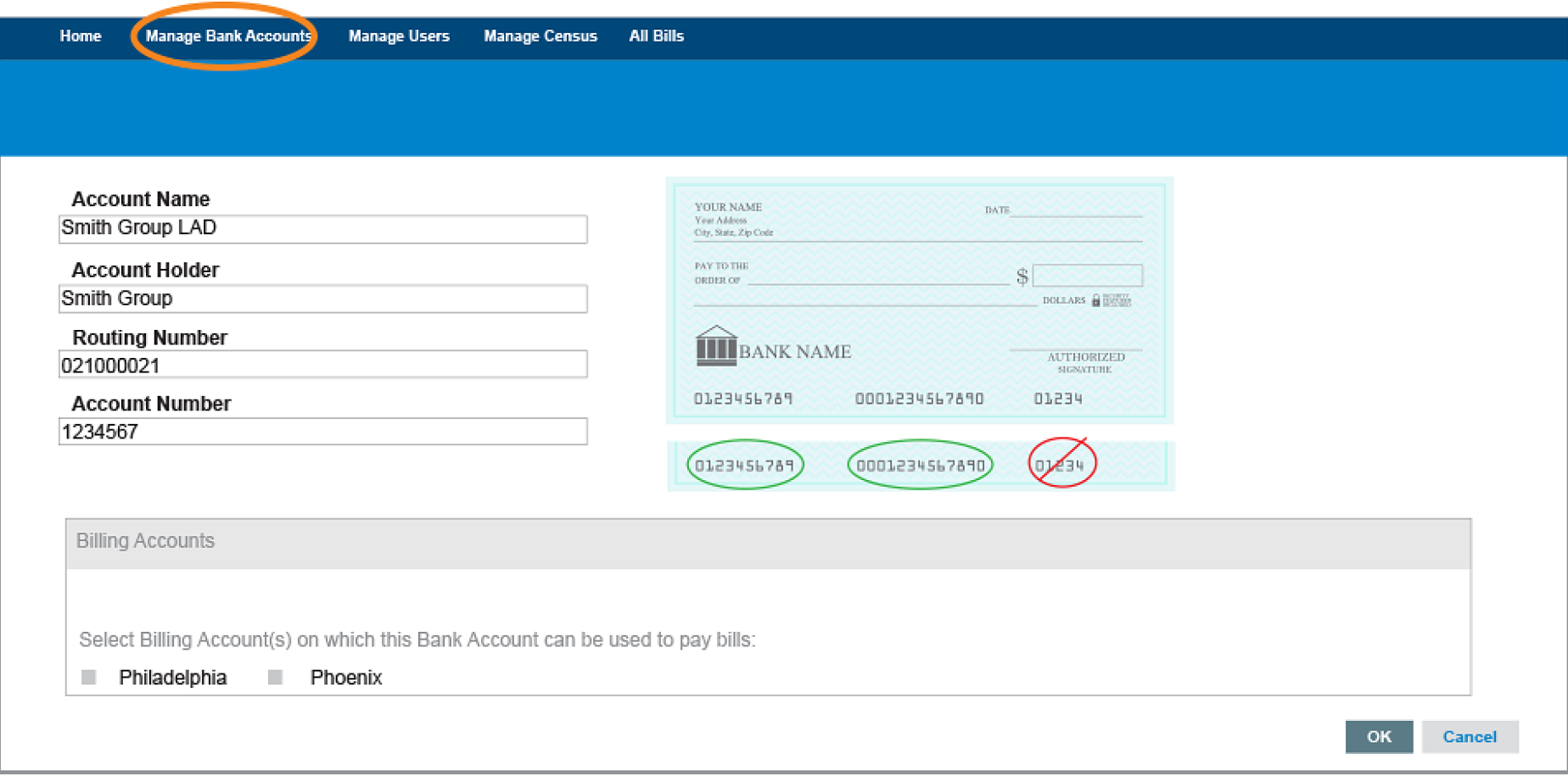Click the red crossed-out check number
The image size is (1568, 782).
1061,464
